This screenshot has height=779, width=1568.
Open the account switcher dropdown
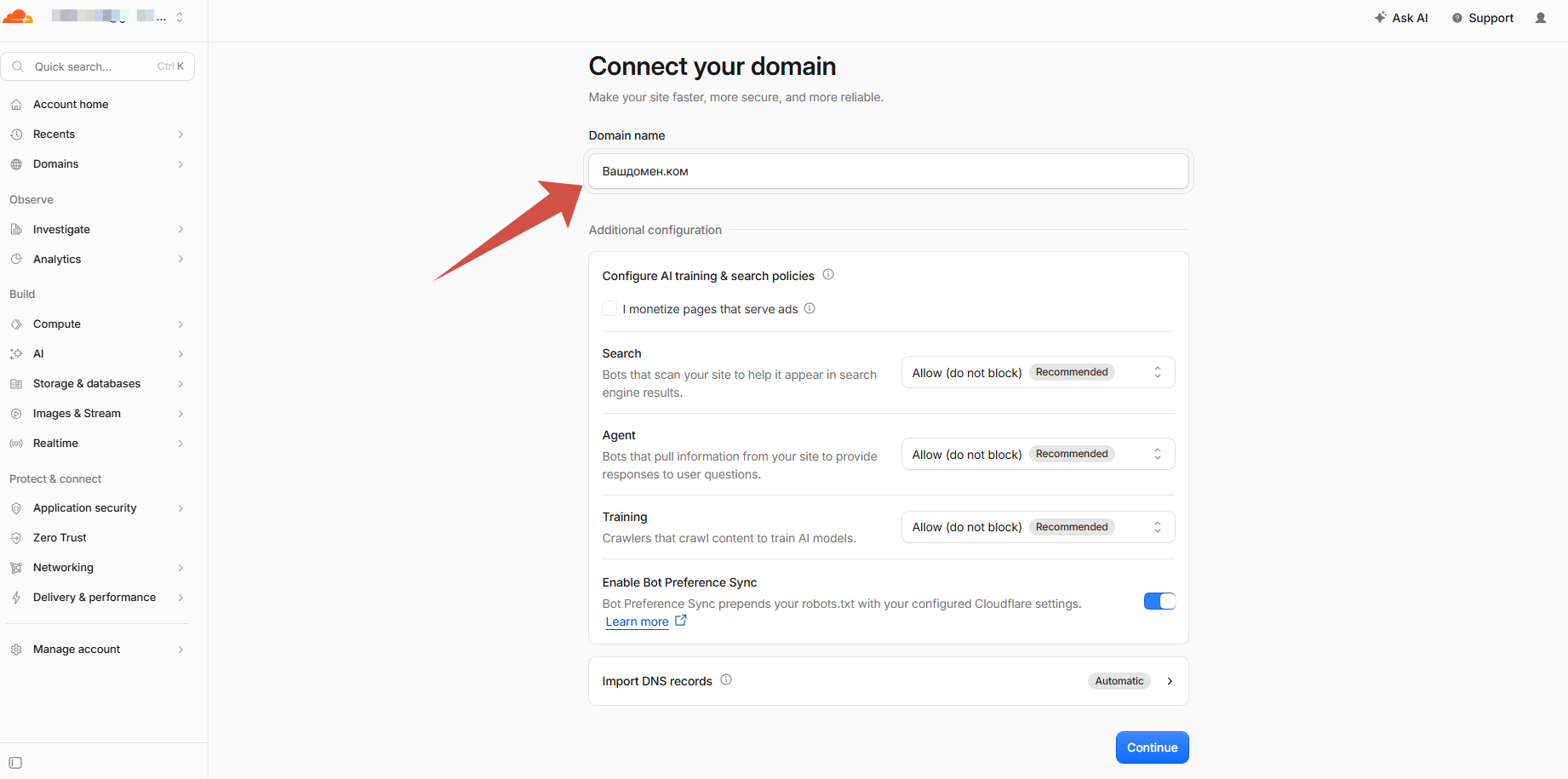coord(180,17)
